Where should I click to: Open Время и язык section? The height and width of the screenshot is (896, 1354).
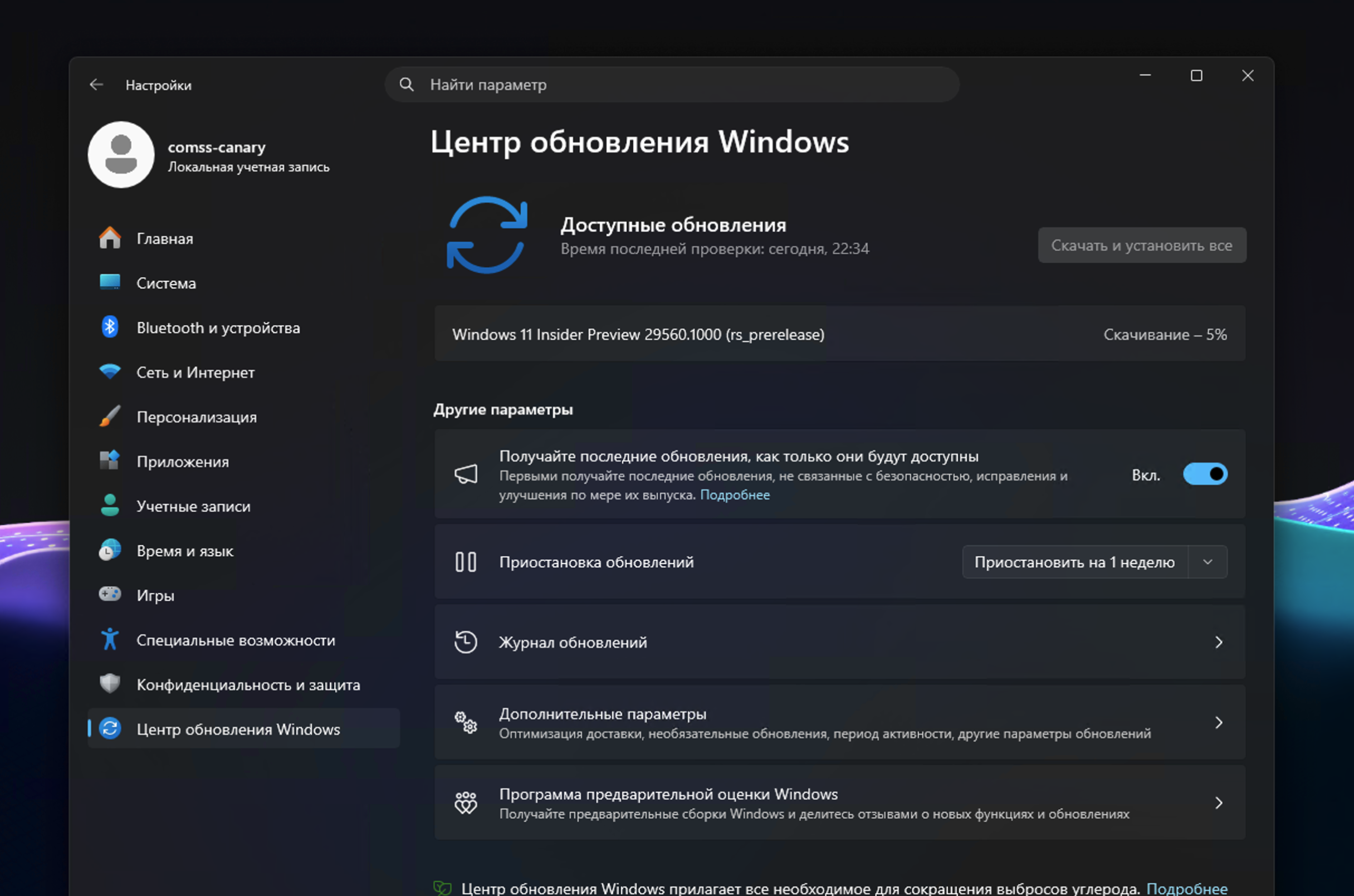(243, 550)
